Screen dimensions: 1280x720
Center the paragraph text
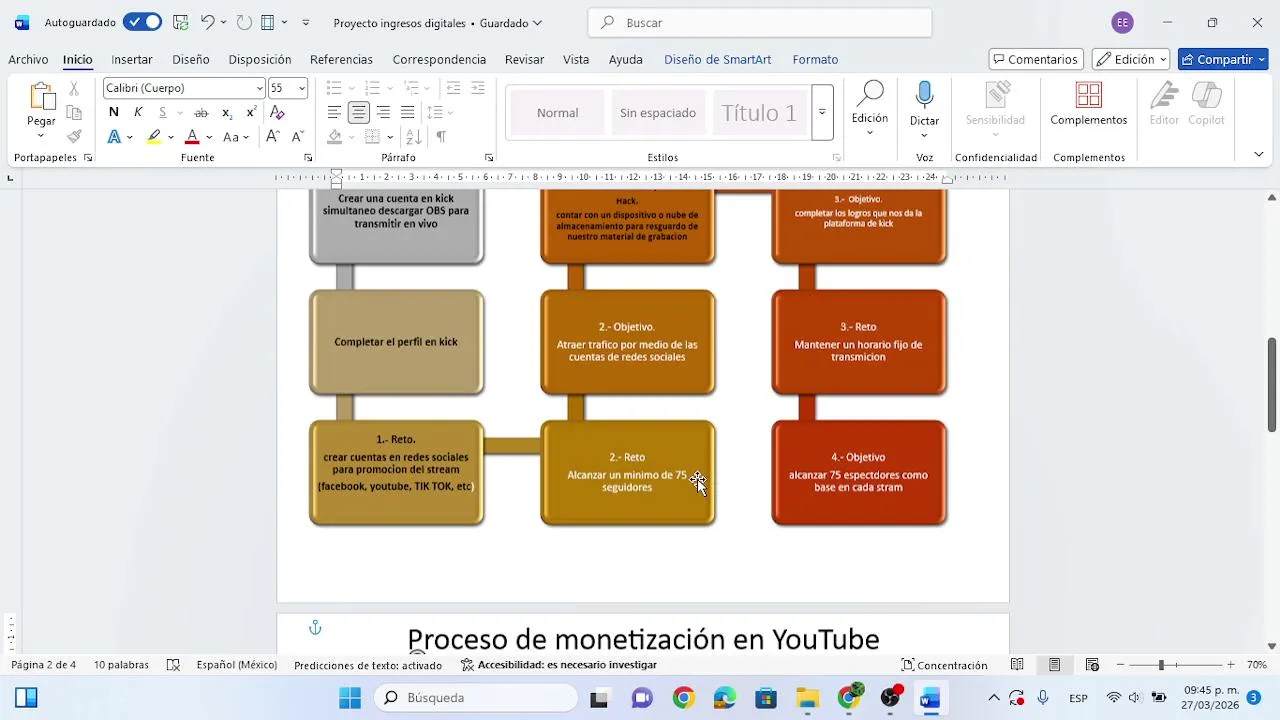point(358,112)
